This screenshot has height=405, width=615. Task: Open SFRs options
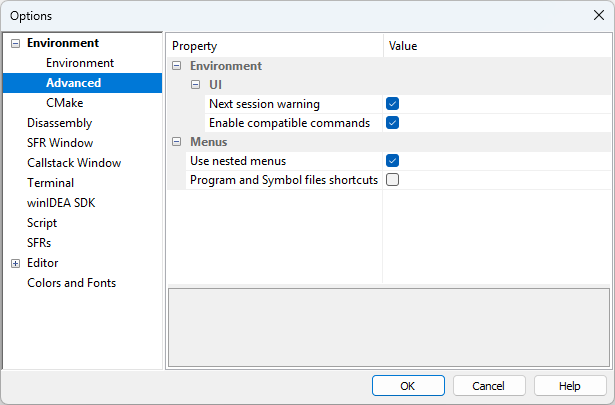[39, 243]
